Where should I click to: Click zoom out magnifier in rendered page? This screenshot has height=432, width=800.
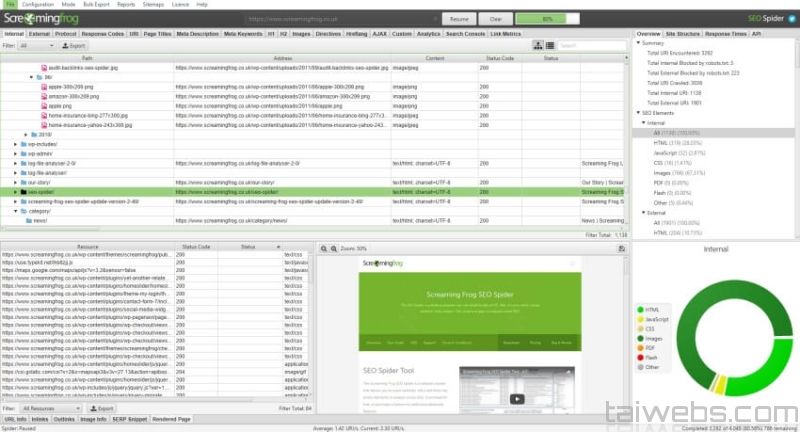334,248
